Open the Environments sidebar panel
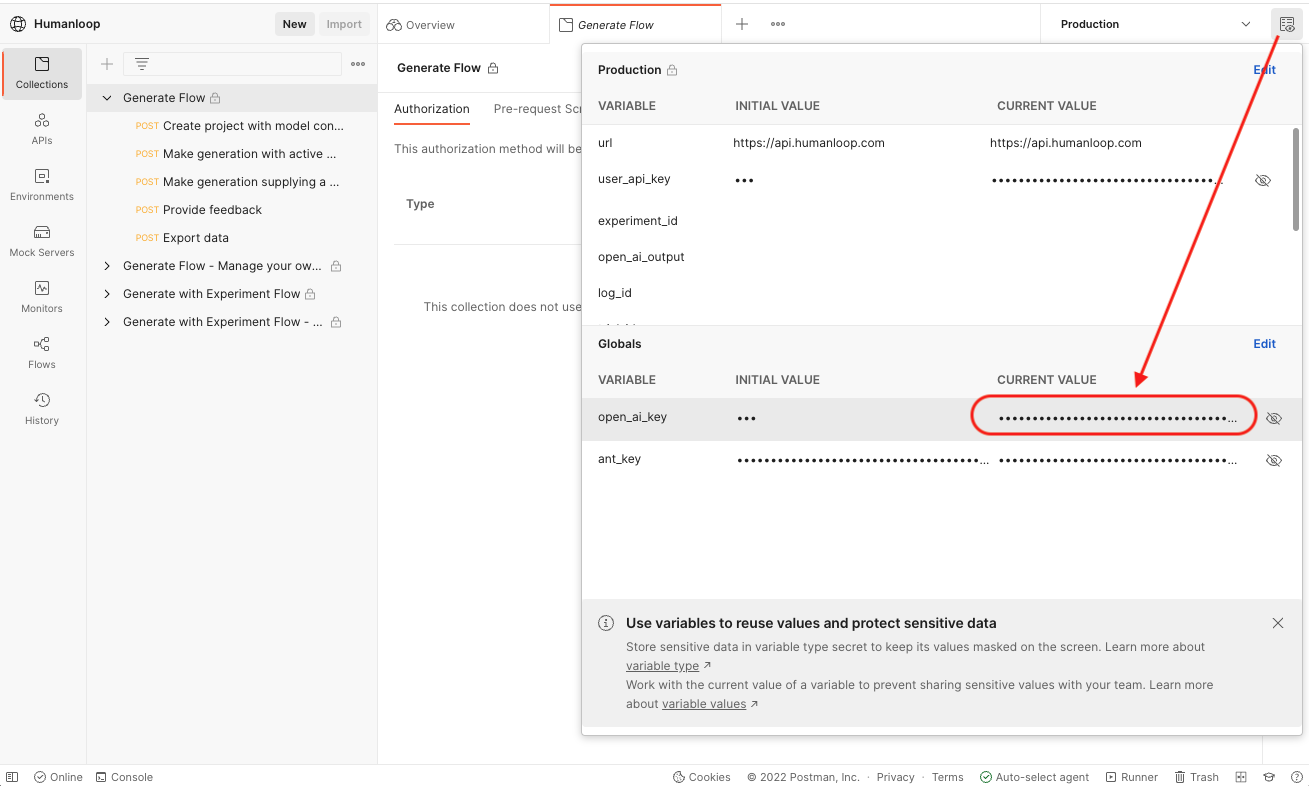This screenshot has height=786, width=1309. point(42,185)
